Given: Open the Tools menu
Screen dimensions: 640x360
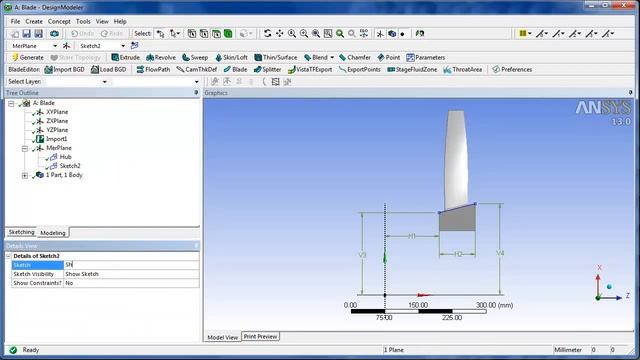Looking at the screenshot, I should click(83, 21).
